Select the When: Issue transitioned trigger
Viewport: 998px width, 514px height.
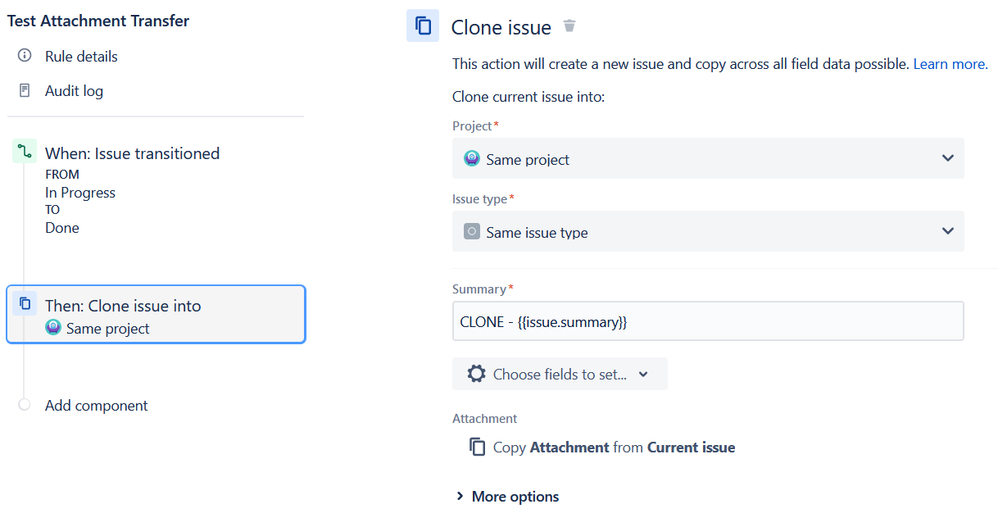[132, 153]
